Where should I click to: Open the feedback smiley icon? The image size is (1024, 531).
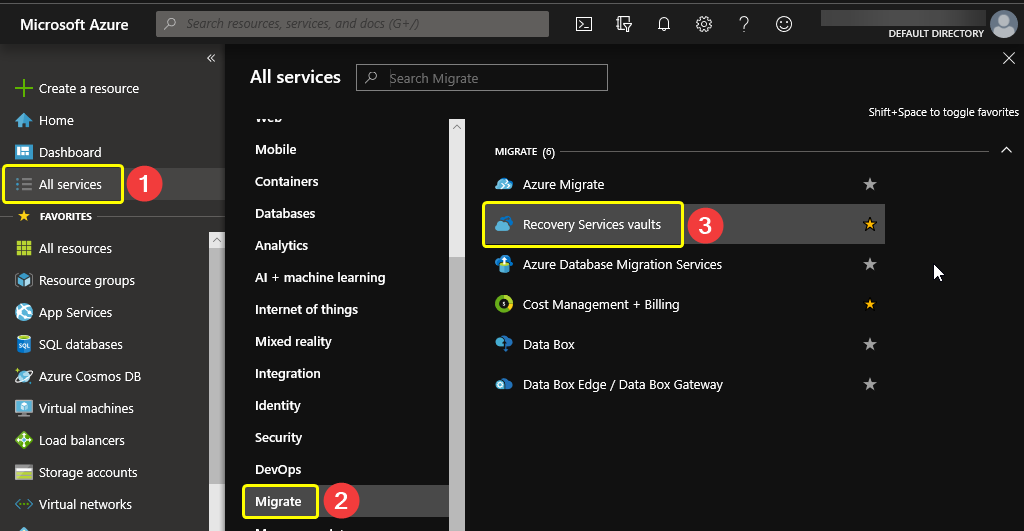[x=784, y=24]
